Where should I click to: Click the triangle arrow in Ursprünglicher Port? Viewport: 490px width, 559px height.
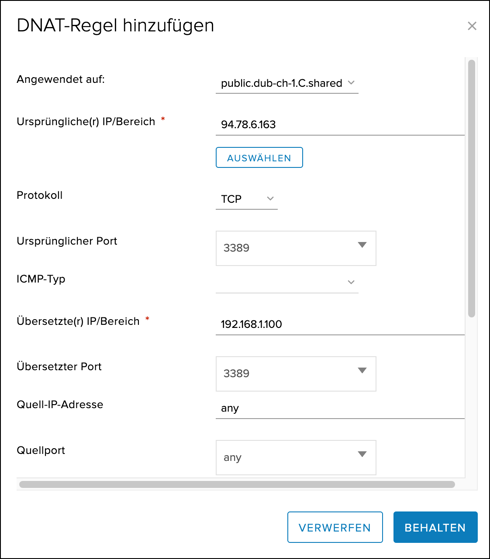[362, 245]
